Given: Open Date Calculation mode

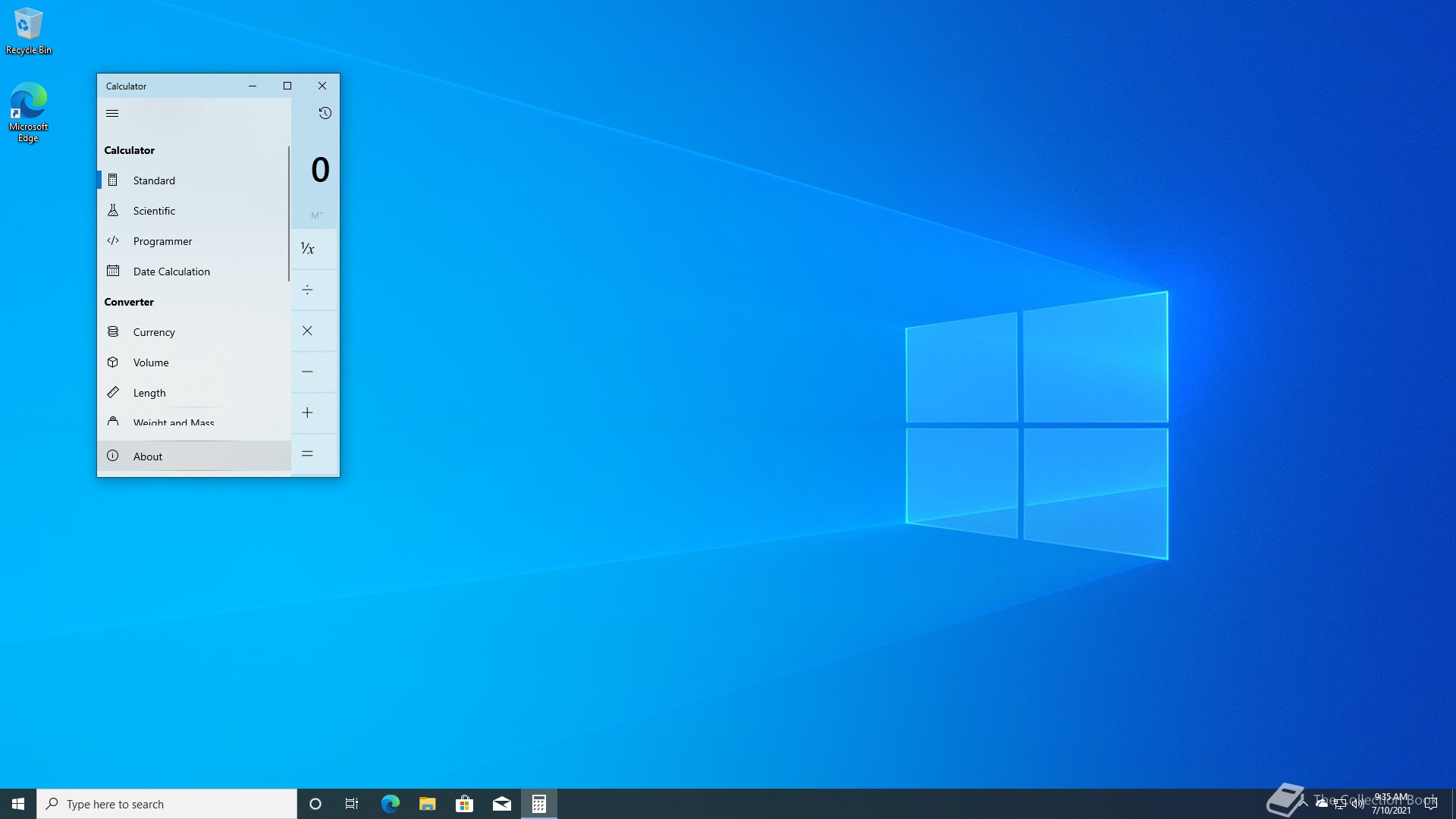Looking at the screenshot, I should (x=171, y=271).
